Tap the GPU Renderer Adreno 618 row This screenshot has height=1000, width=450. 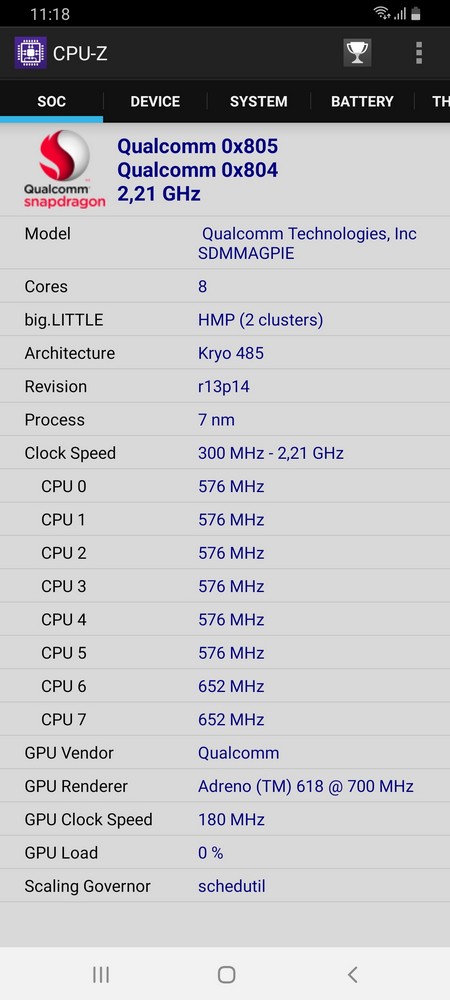[225, 786]
